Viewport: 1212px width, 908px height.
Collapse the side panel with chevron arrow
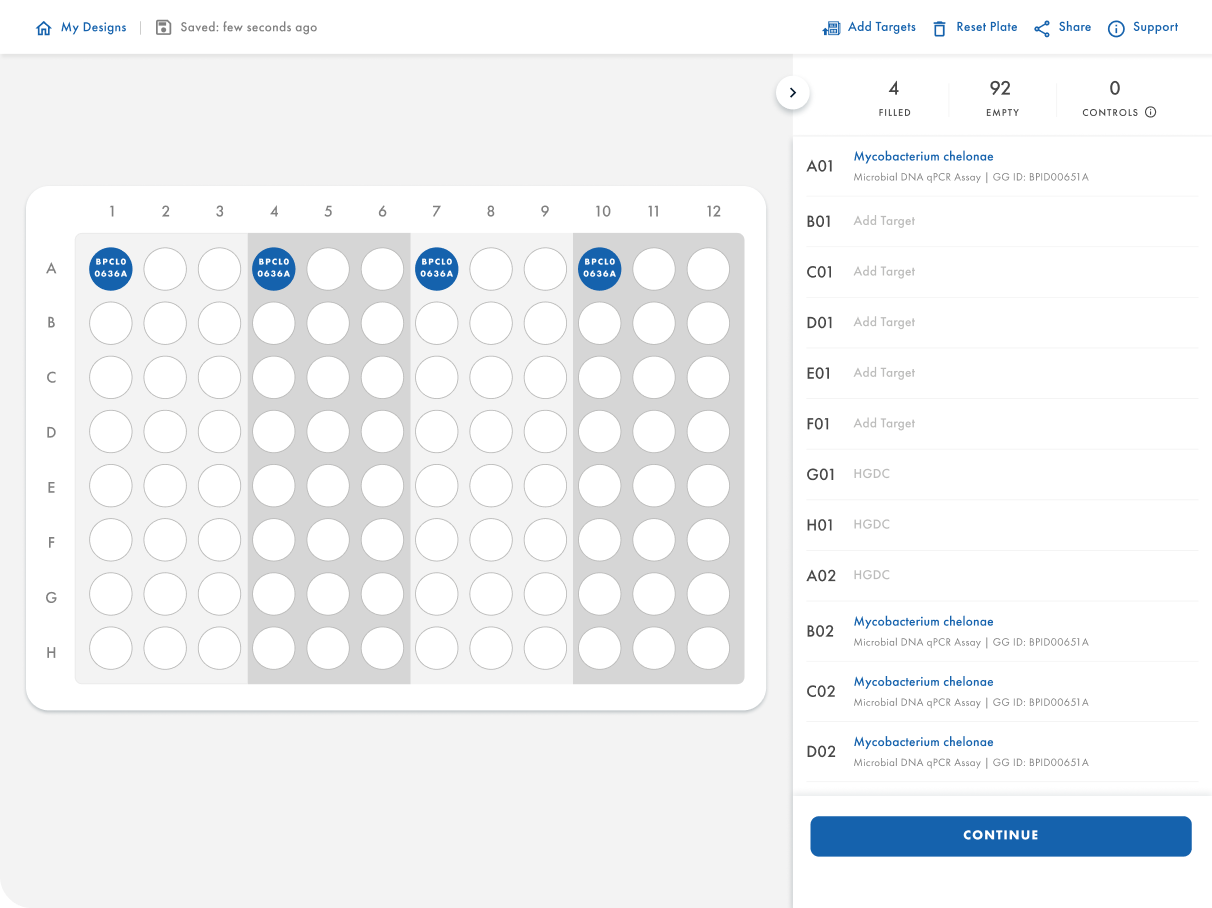(792, 93)
